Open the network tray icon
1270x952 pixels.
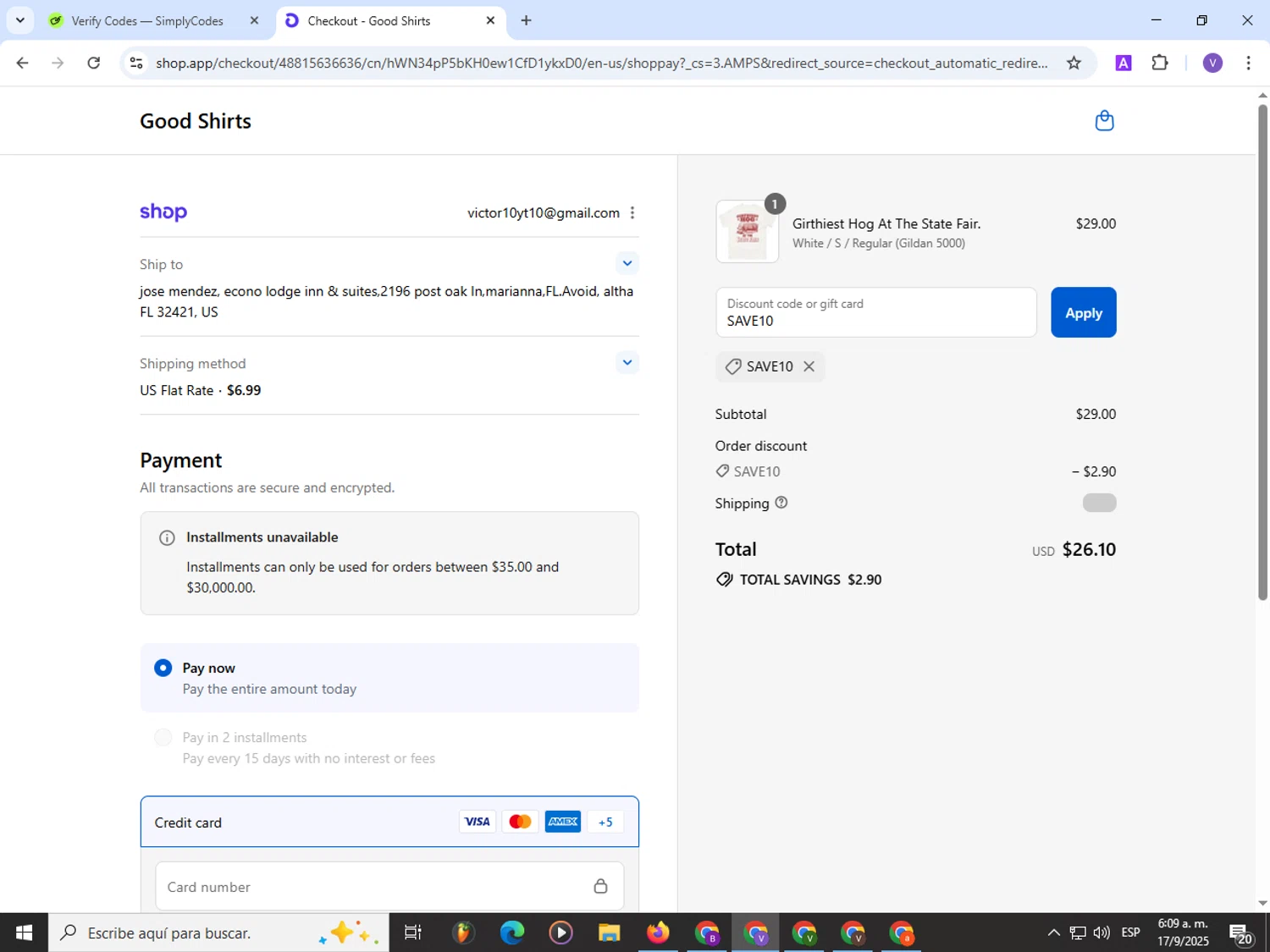coord(1077,933)
